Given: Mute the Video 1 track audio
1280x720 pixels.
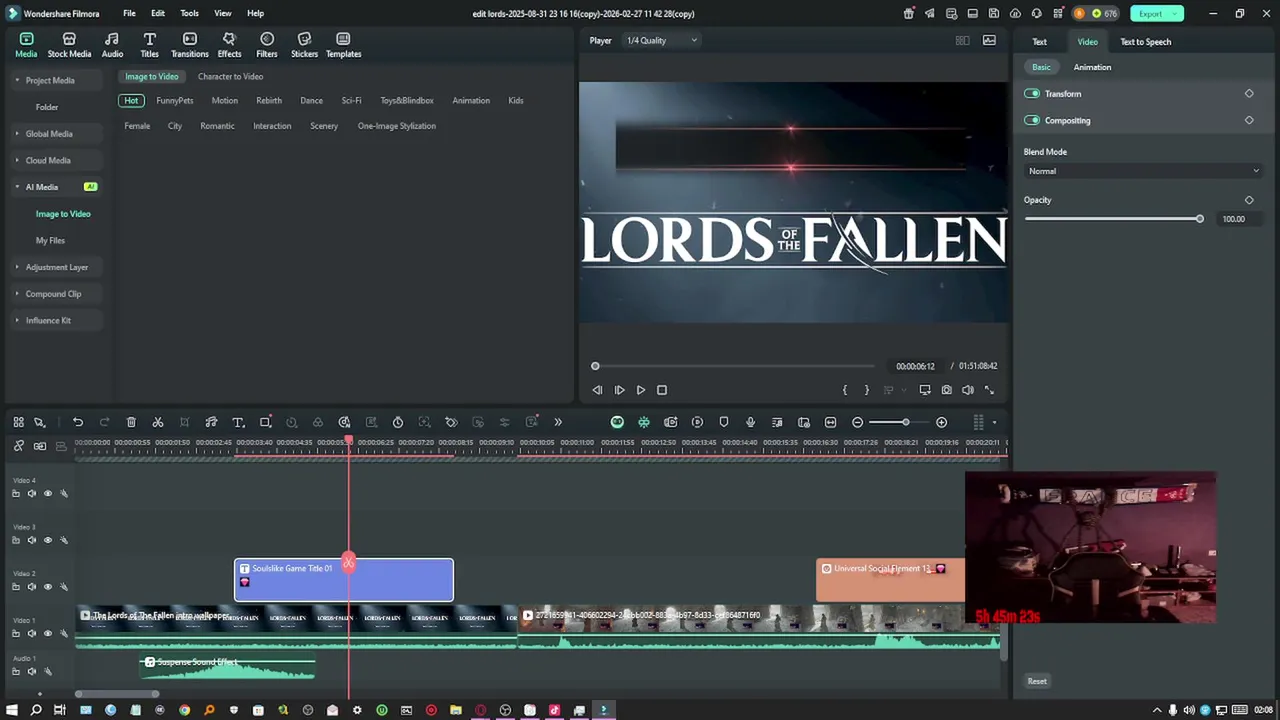Looking at the screenshot, I should [31, 633].
